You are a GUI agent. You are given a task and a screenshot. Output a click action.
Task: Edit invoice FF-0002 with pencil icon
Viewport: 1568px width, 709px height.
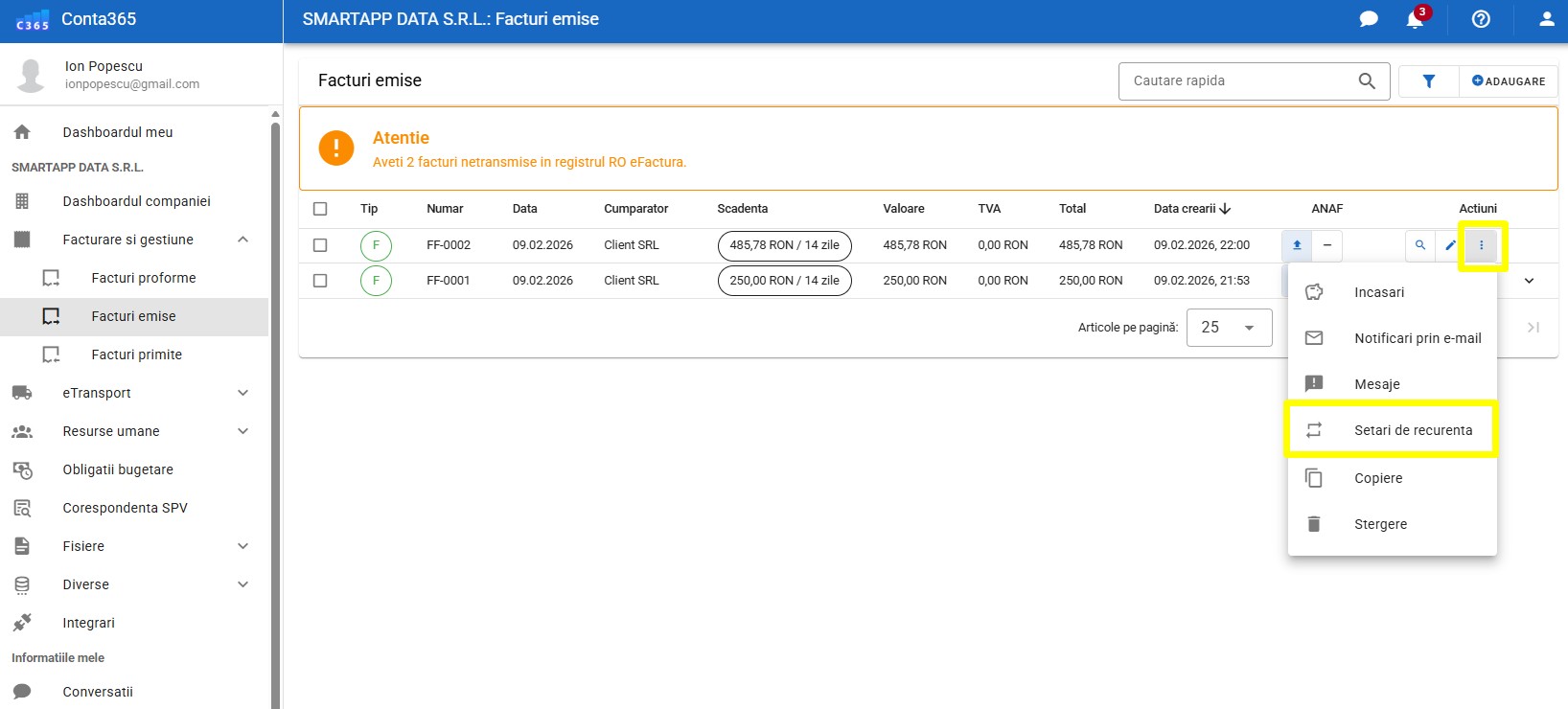coord(1450,245)
